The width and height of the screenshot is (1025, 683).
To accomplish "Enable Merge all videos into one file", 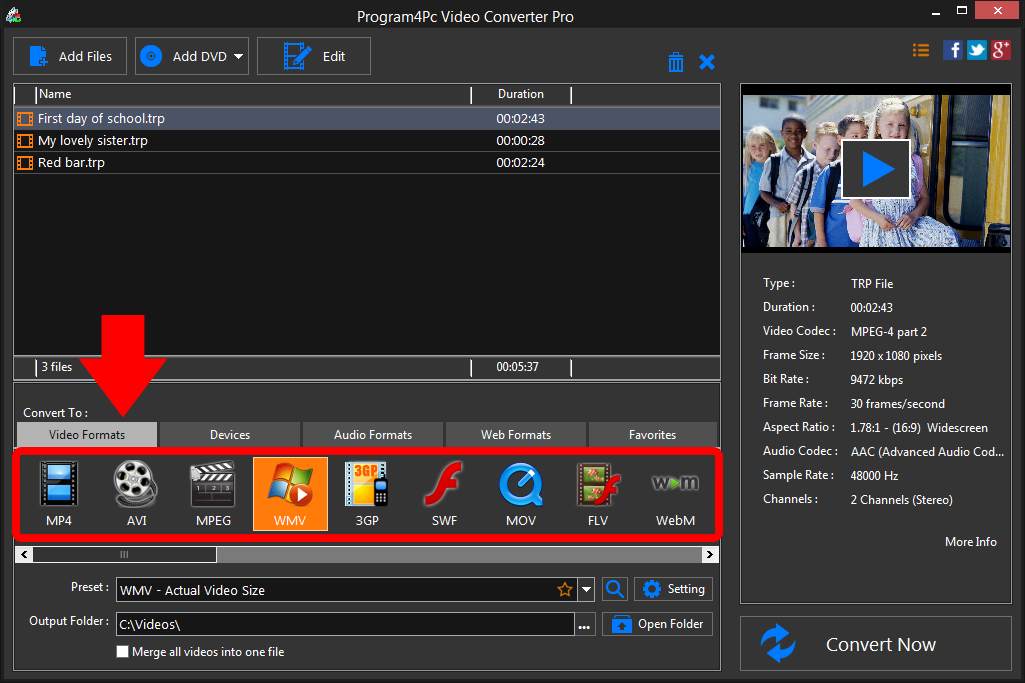I will point(122,651).
